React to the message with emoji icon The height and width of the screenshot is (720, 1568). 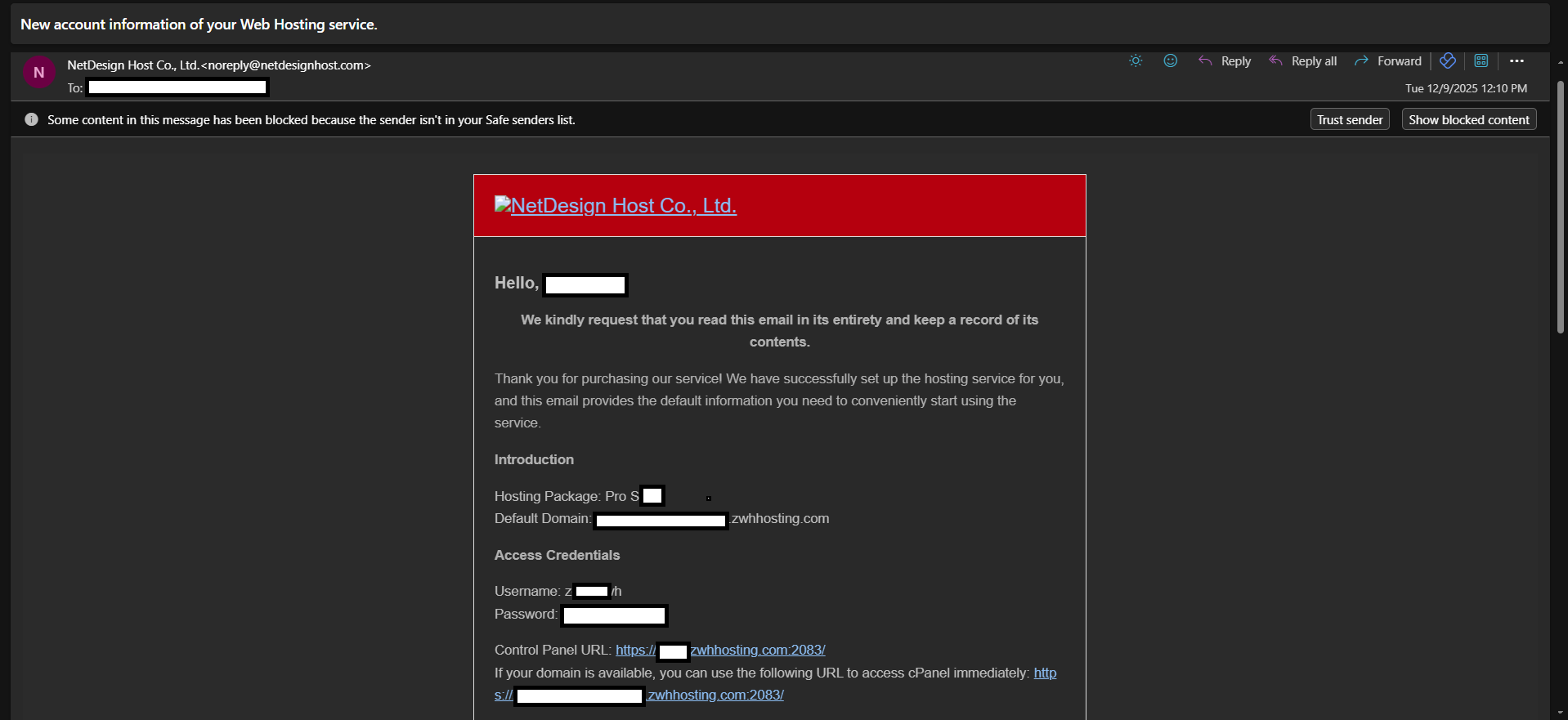(1171, 60)
